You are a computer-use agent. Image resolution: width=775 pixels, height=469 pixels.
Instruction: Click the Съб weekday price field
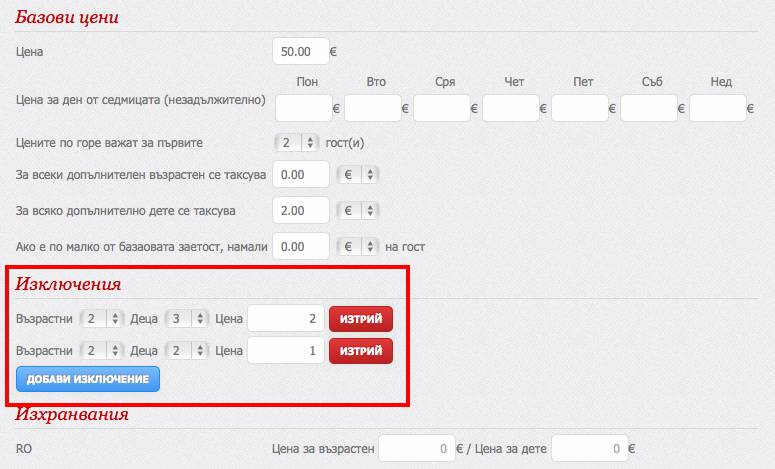(x=648, y=108)
